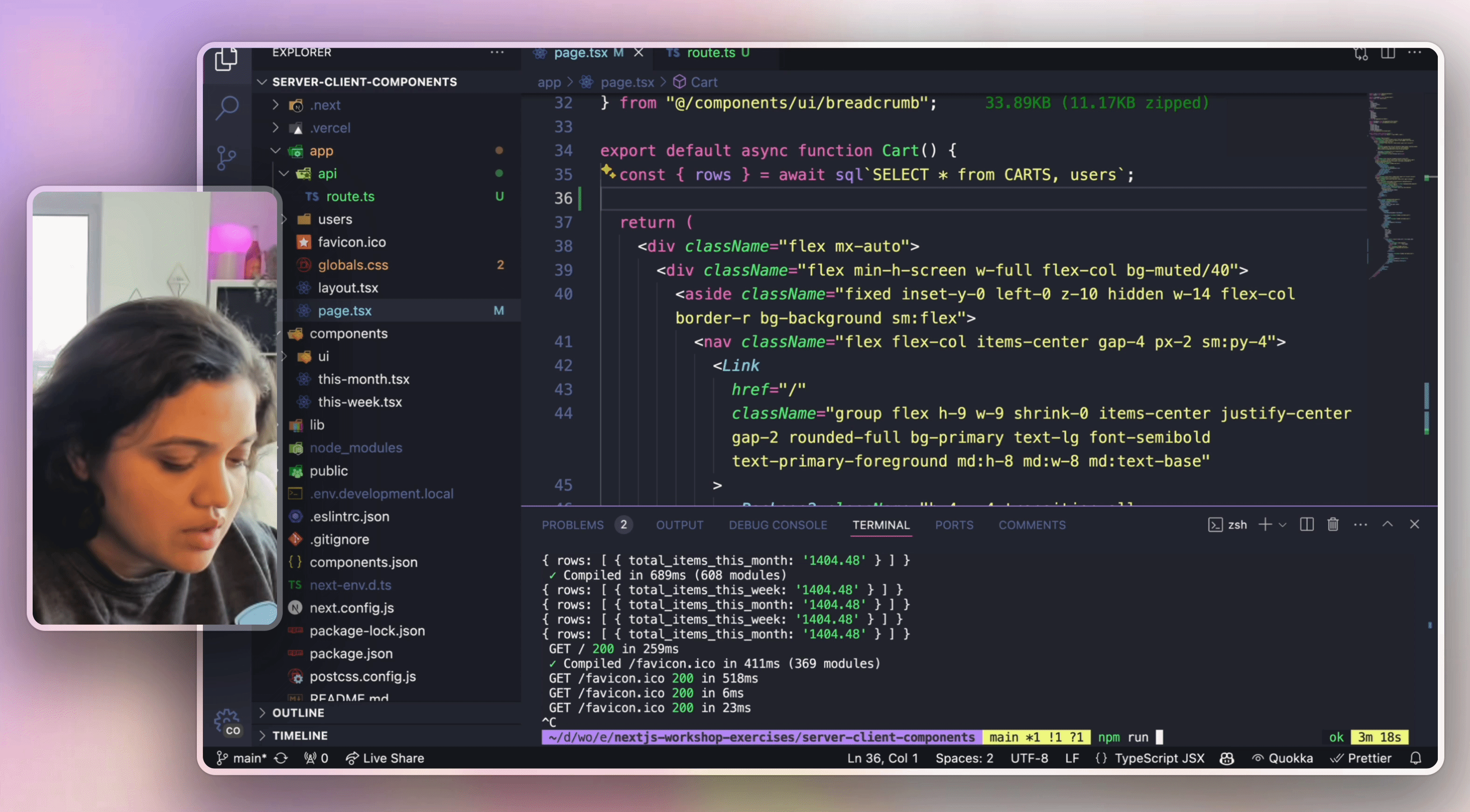This screenshot has height=812, width=1470.
Task: Click the Copilot icon in the status bar
Action: [x=1227, y=758]
